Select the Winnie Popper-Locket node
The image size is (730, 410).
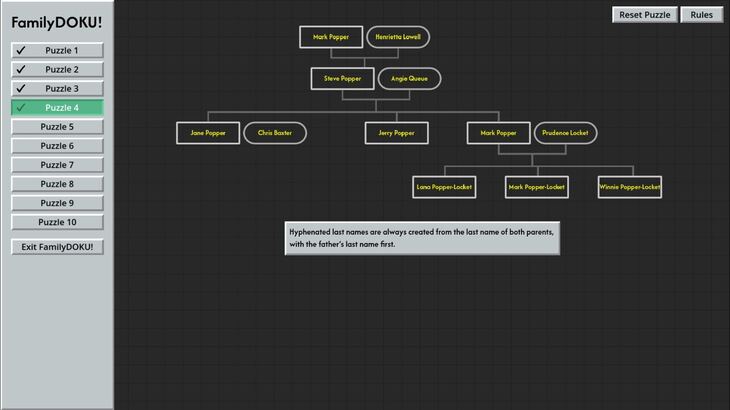point(630,187)
